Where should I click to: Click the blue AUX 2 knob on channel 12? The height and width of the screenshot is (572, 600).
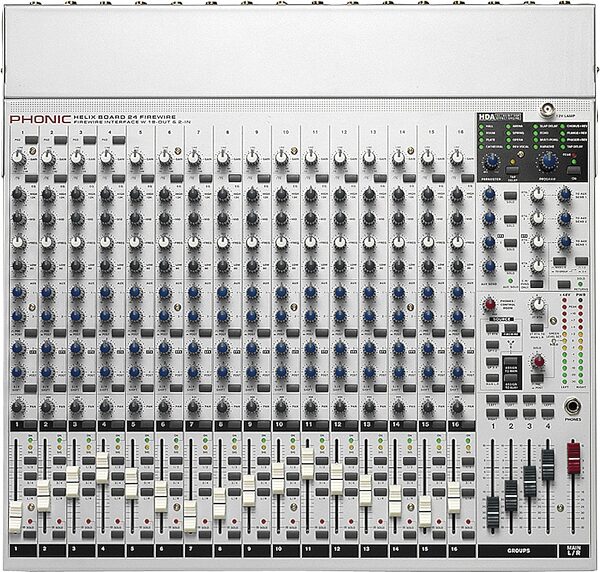click(x=340, y=316)
